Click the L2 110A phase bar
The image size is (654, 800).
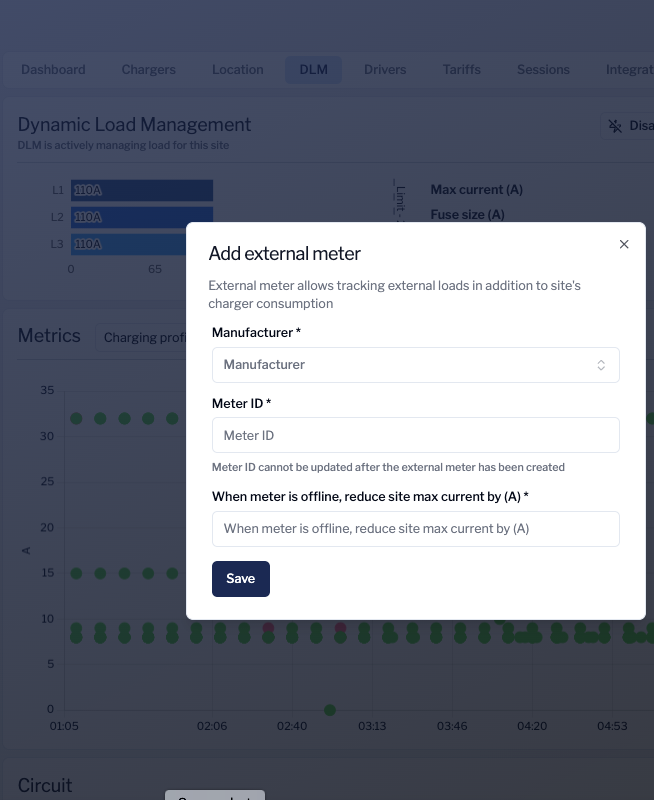tap(141, 217)
